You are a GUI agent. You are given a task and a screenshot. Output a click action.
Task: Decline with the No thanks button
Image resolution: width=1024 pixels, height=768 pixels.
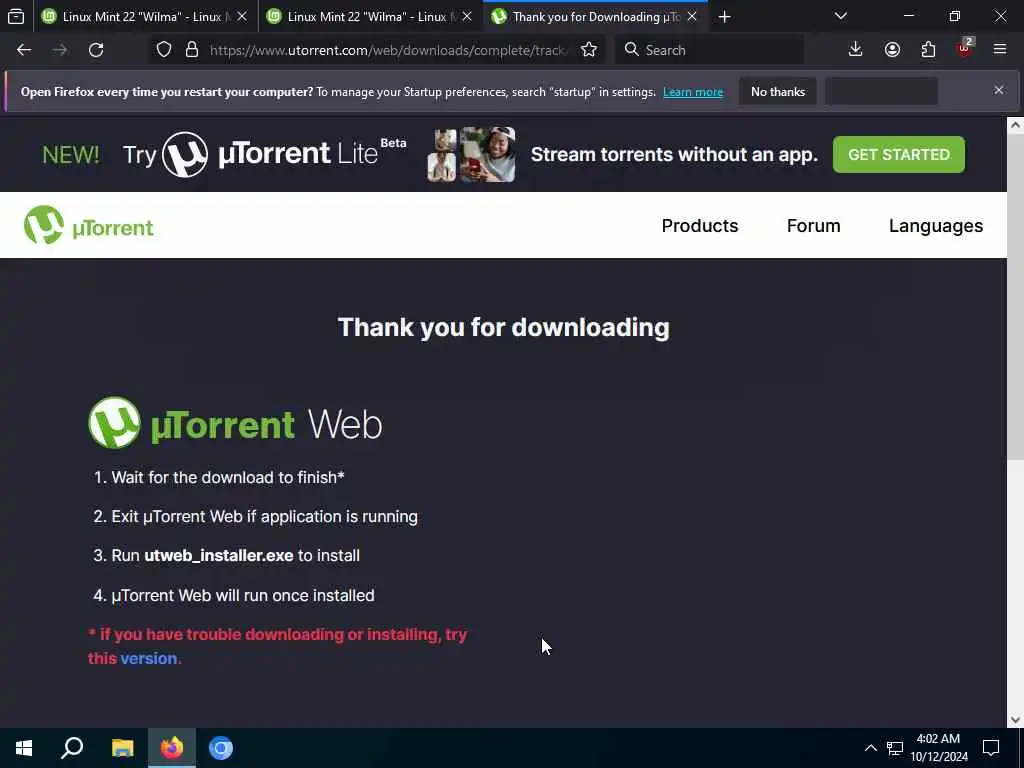click(778, 92)
